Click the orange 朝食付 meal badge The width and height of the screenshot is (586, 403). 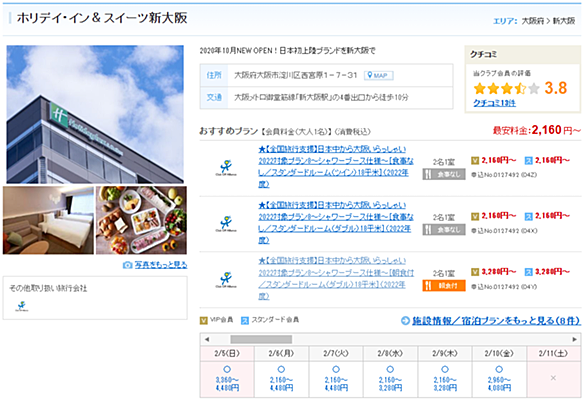(x=444, y=286)
